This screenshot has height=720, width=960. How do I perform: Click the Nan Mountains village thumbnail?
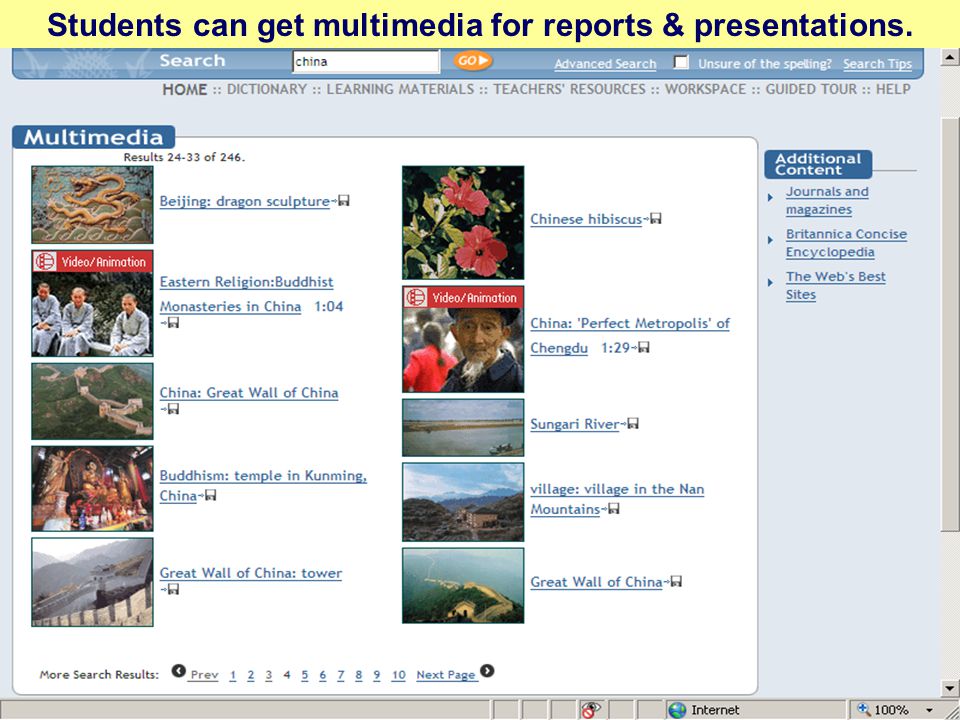click(463, 502)
